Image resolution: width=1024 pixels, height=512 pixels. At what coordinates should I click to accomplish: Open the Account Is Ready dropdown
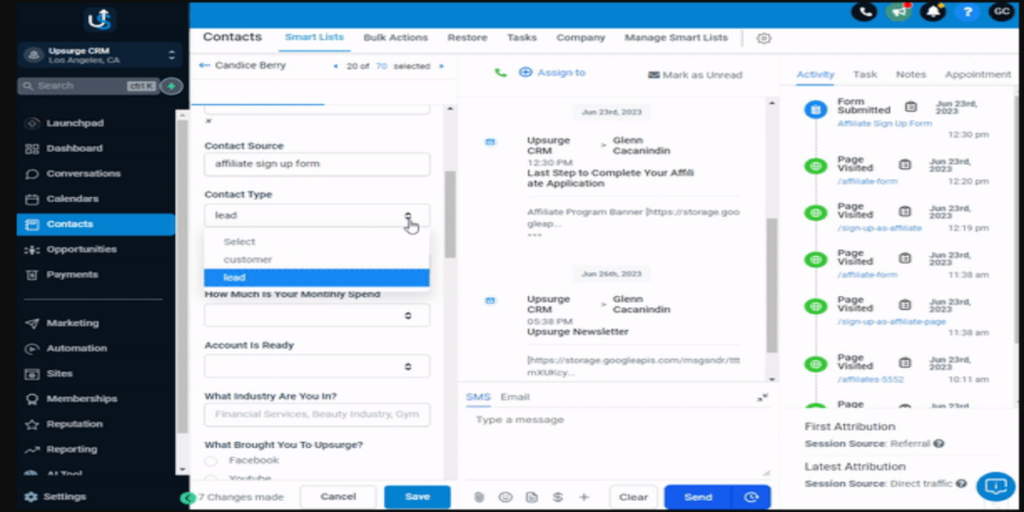317,366
